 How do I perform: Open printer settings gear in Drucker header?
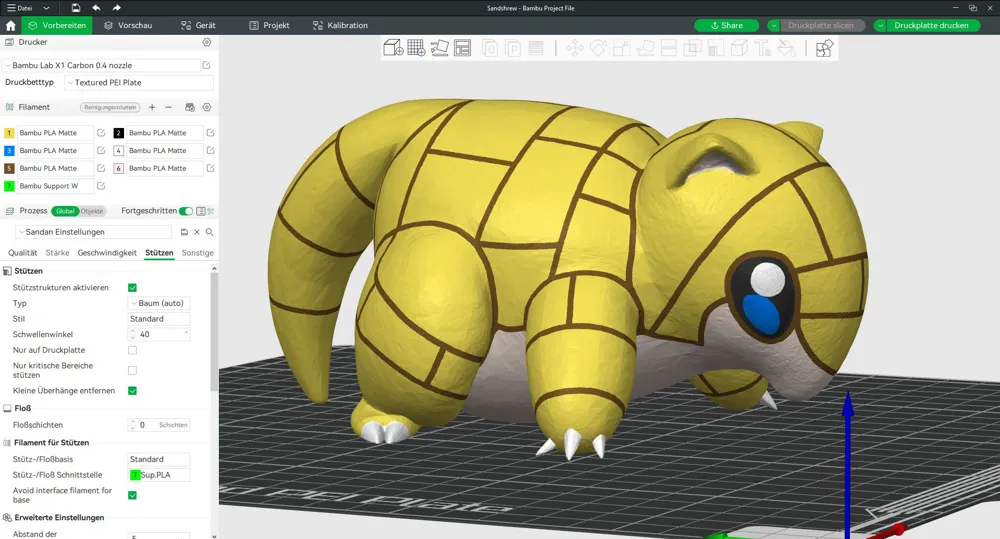click(x=207, y=42)
